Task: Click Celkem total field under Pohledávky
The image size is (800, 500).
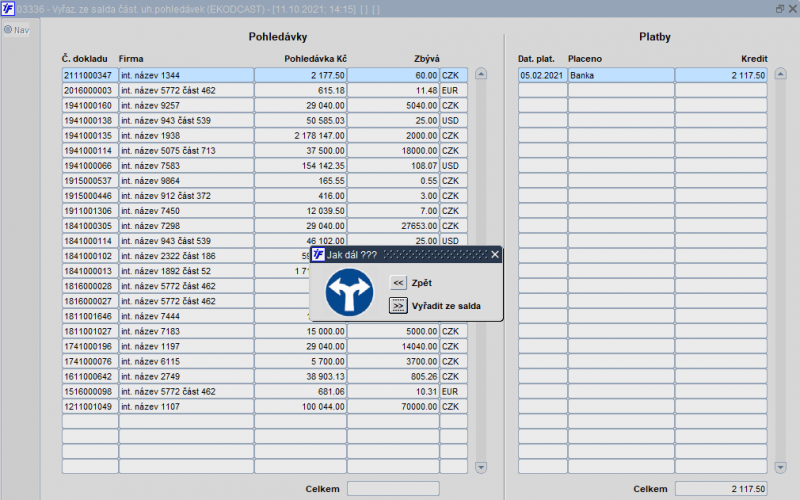Action: (392, 488)
